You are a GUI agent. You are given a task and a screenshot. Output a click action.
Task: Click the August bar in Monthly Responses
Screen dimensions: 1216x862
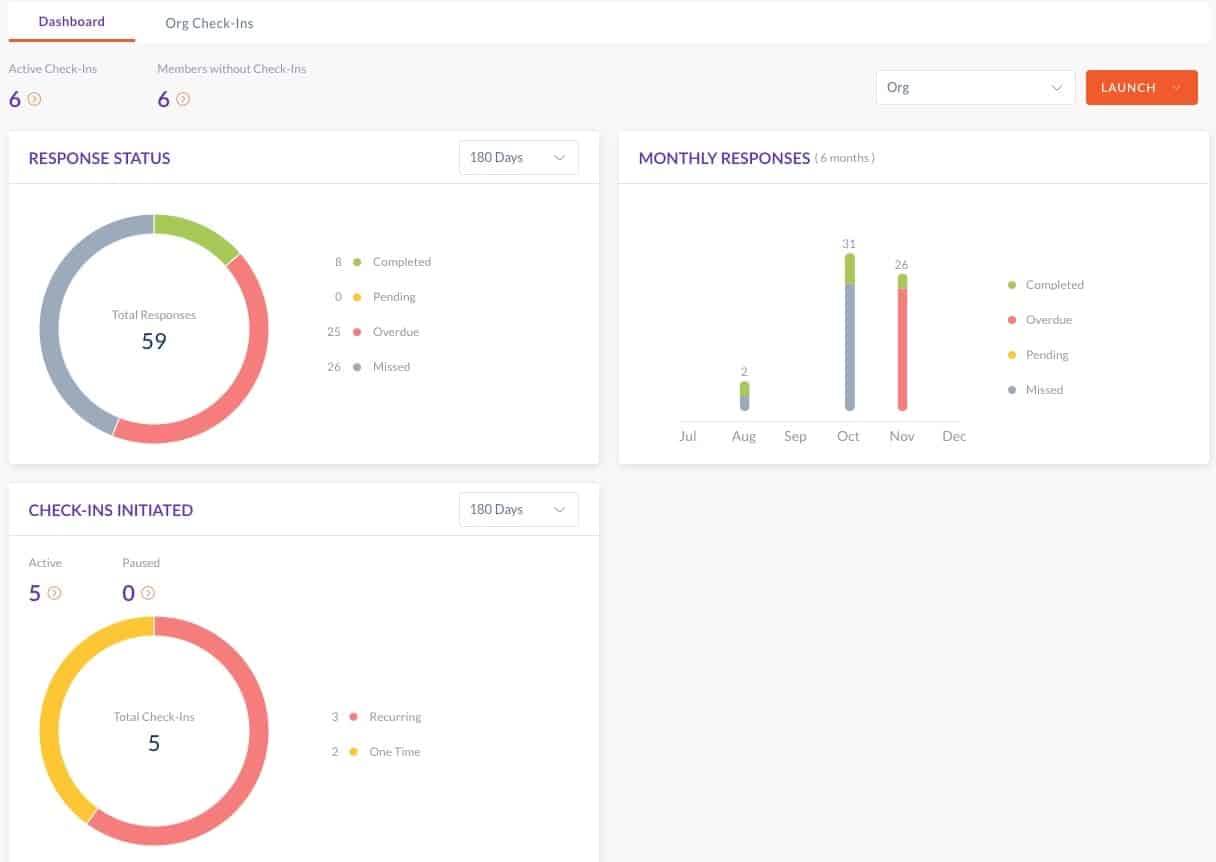[x=744, y=396]
